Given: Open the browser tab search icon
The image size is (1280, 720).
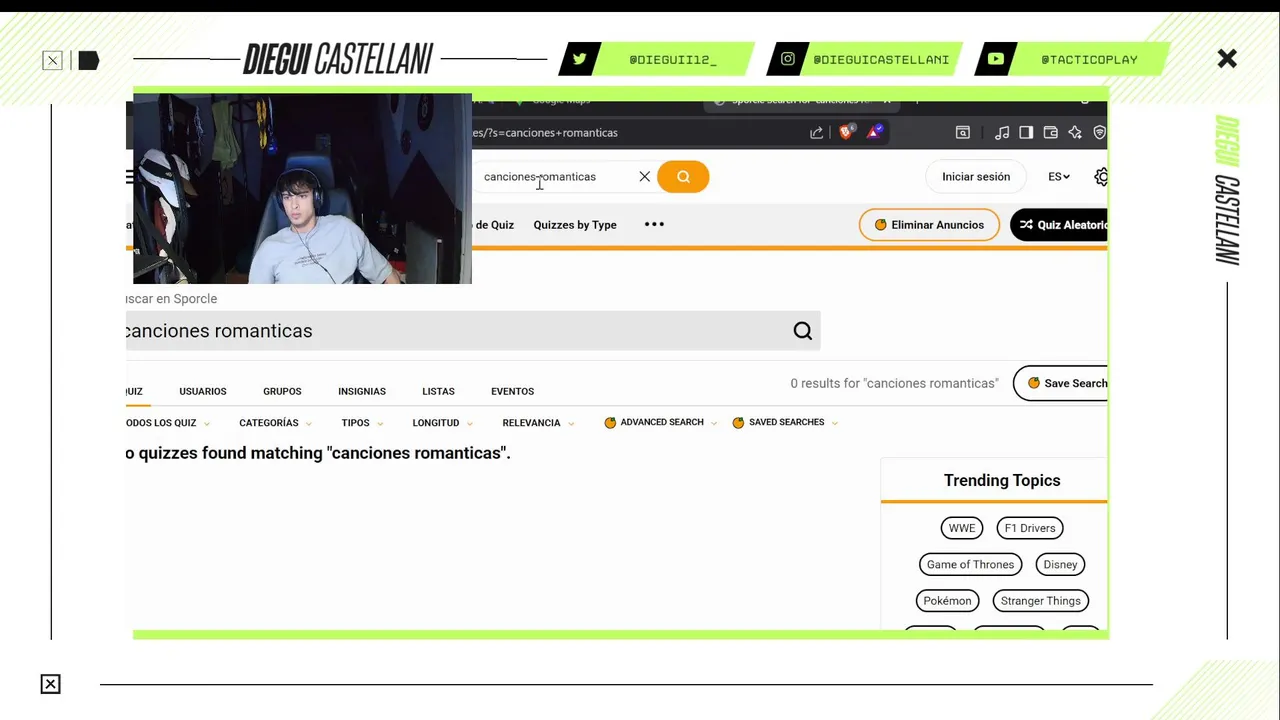Looking at the screenshot, I should click(x=962, y=132).
